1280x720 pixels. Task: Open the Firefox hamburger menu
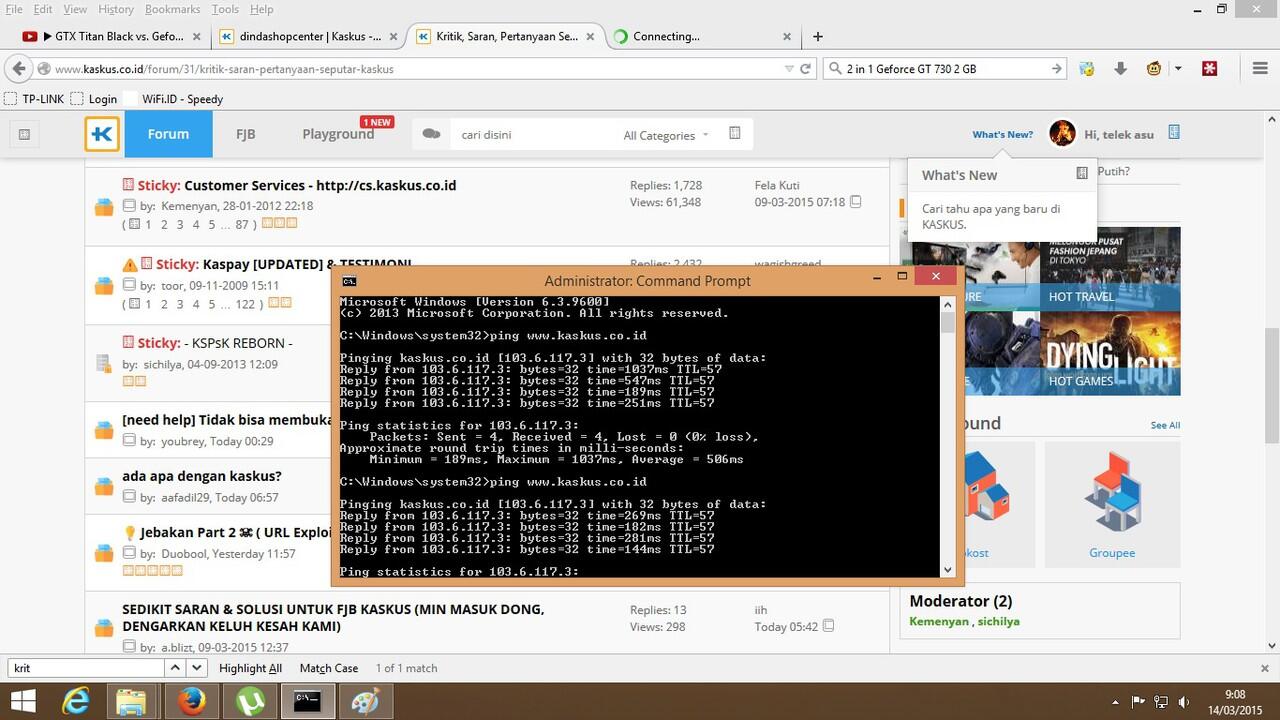(x=1259, y=68)
